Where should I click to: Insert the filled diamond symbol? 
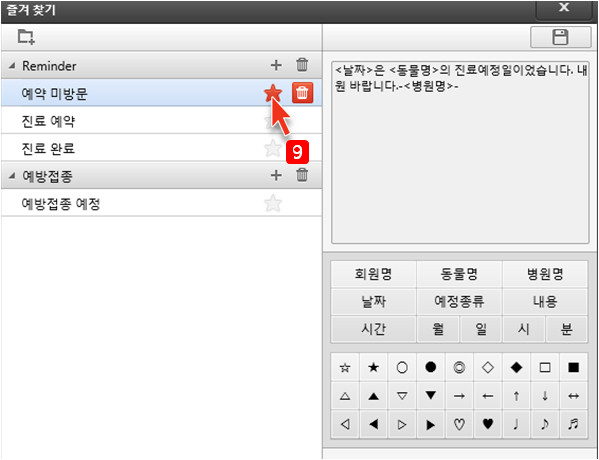(x=516, y=368)
